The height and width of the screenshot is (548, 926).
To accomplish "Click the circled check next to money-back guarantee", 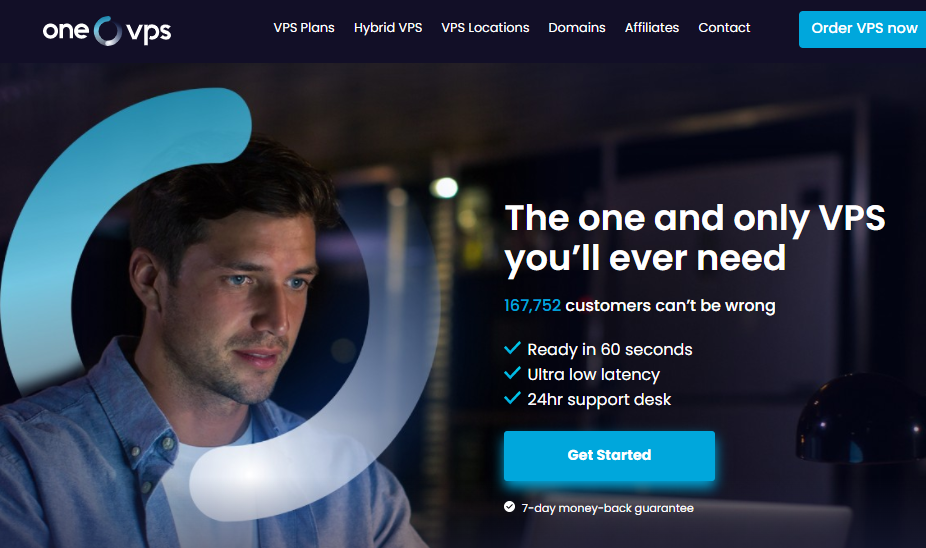I will 510,507.
